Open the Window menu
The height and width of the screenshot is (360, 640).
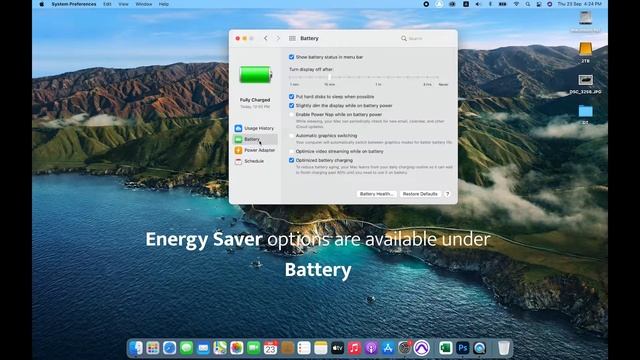pyautogui.click(x=144, y=4)
